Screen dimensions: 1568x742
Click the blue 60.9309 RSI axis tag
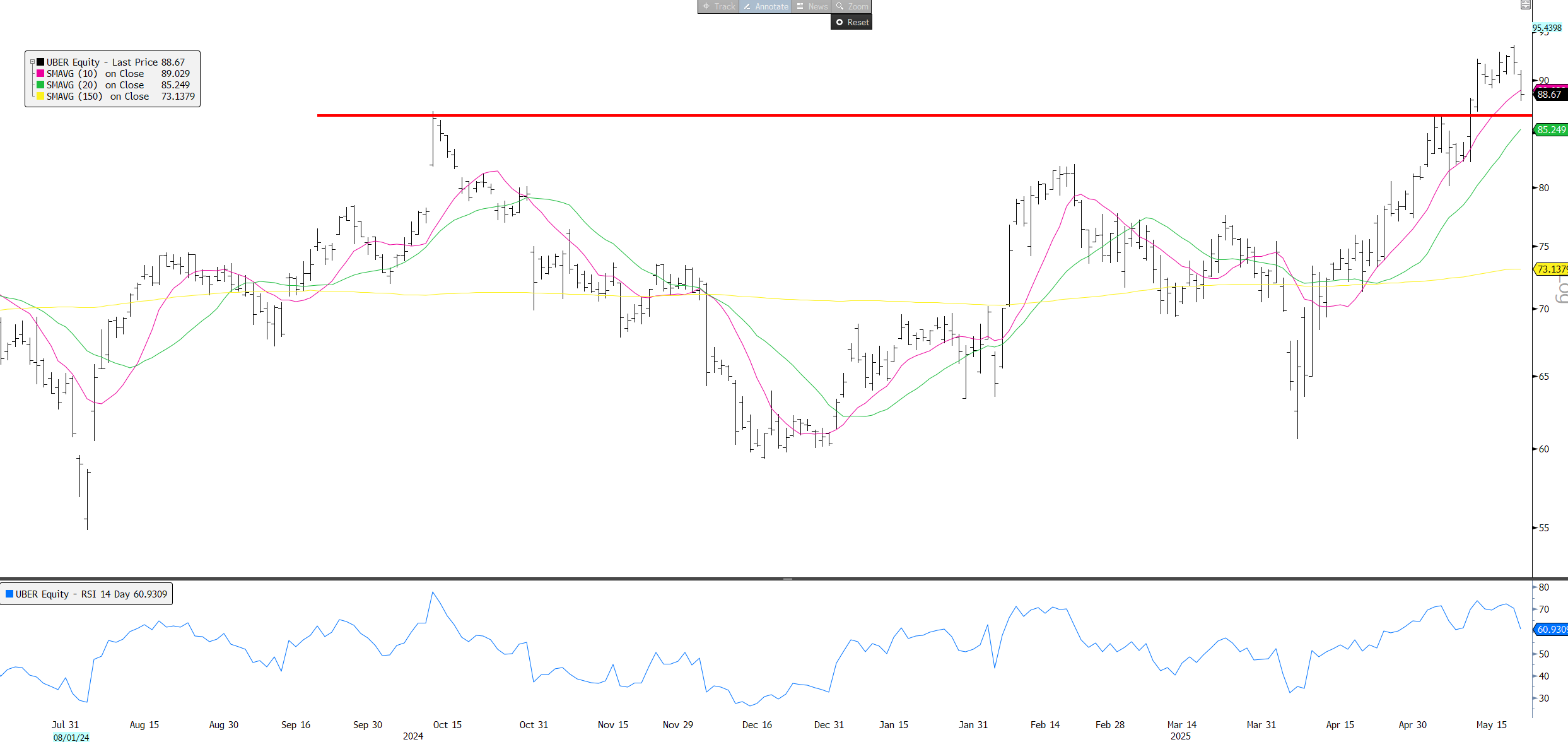click(1551, 629)
